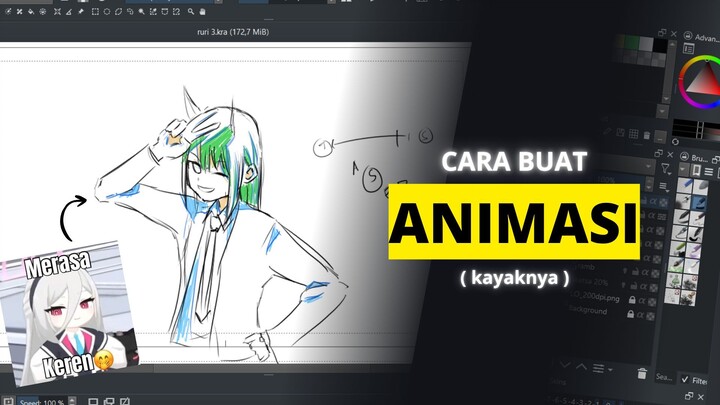
Task: Select the green pencil brush preset
Action: [678, 248]
